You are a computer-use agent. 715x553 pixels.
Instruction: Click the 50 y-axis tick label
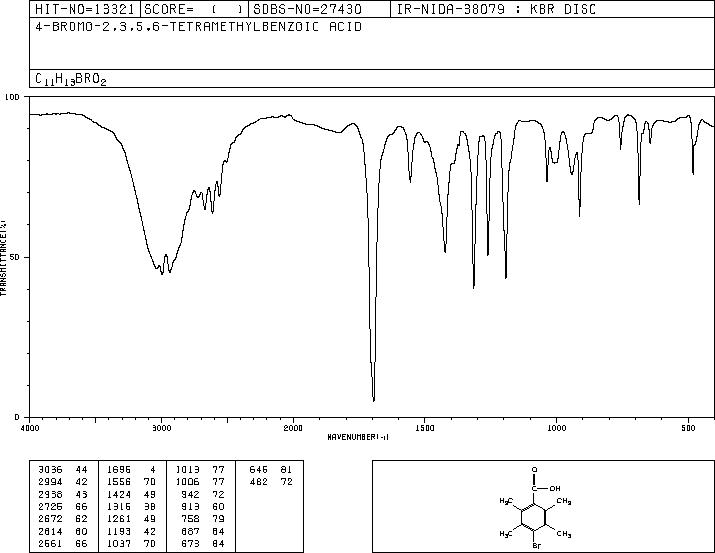(15, 257)
